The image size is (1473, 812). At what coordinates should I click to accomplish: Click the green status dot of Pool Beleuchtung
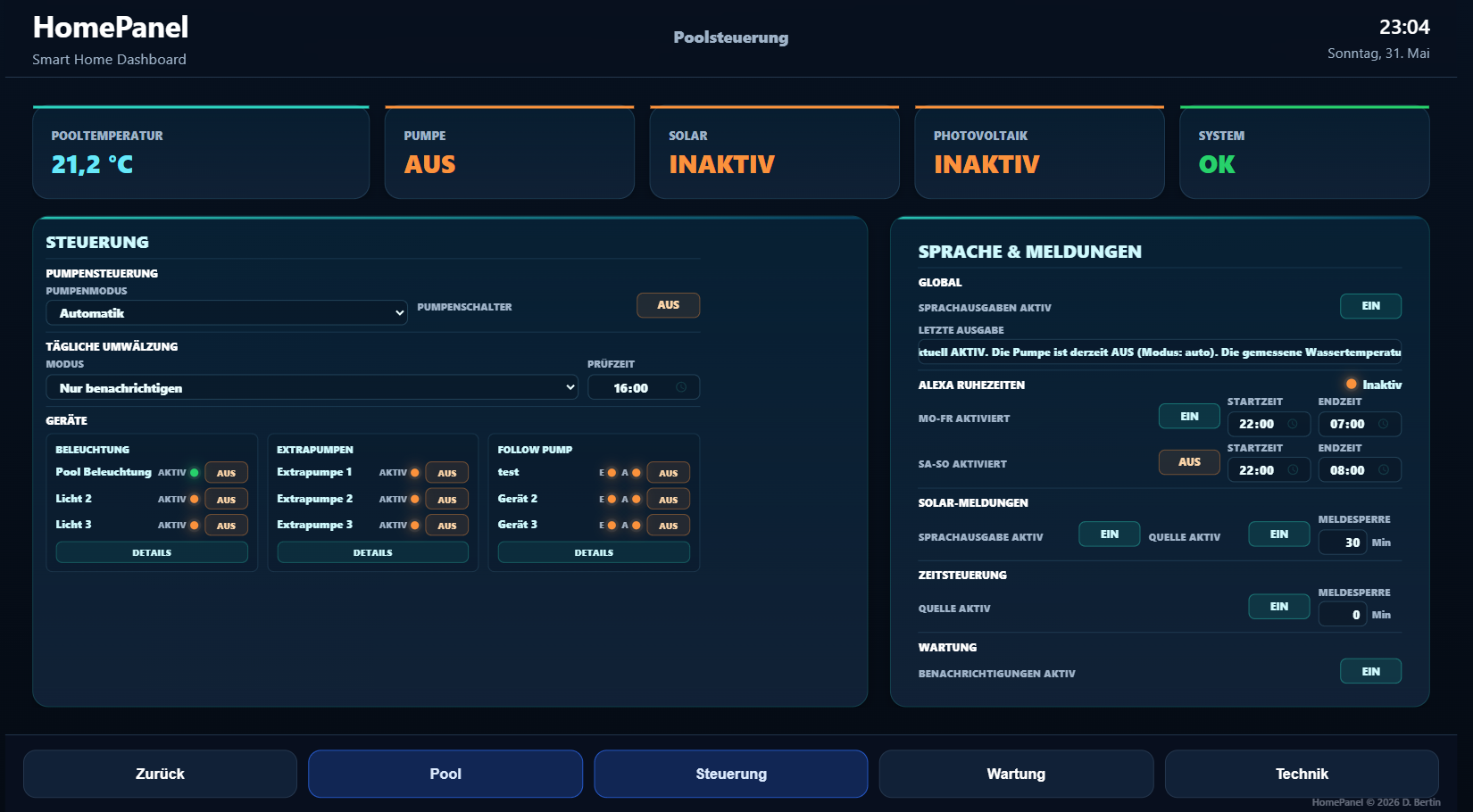coord(194,473)
